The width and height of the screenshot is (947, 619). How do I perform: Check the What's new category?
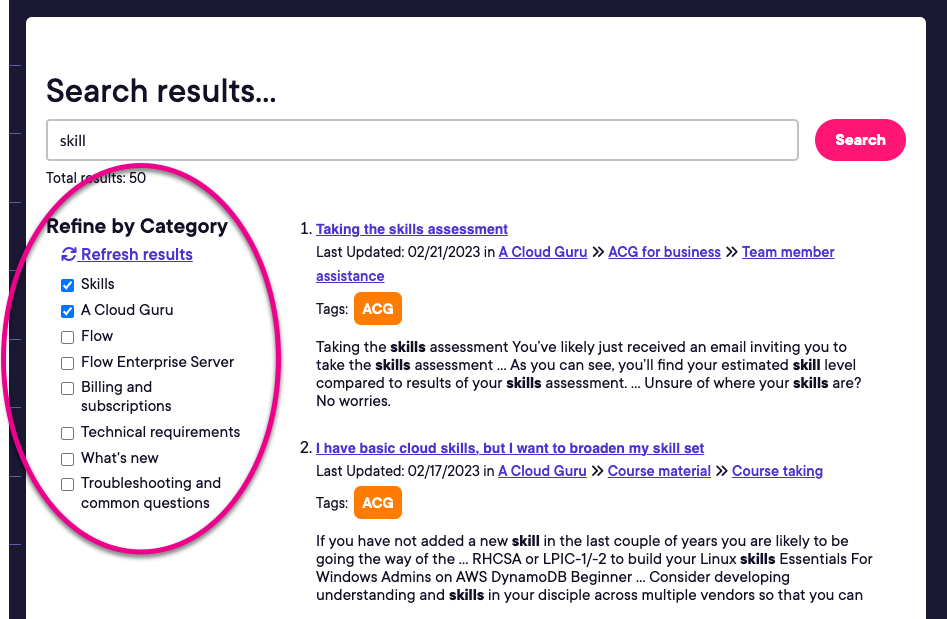(x=67, y=458)
